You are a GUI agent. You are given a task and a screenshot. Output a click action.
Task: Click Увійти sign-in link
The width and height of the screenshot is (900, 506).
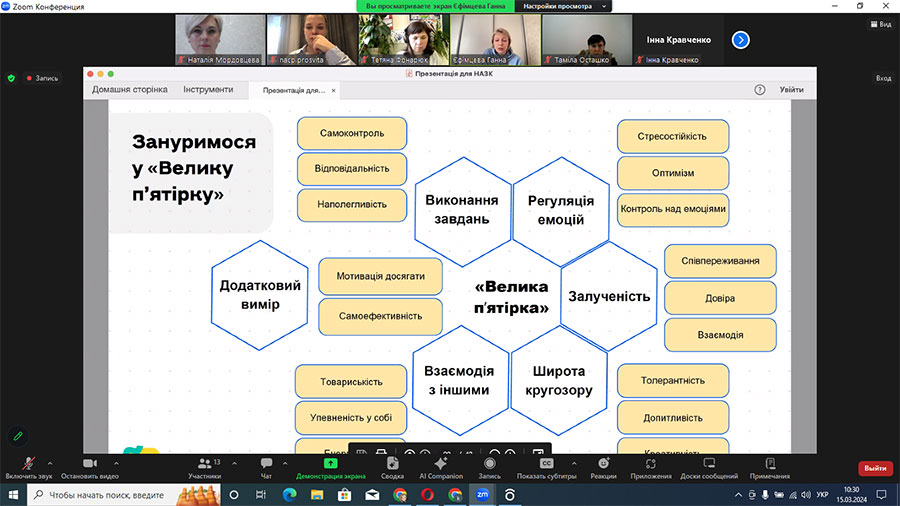[792, 89]
